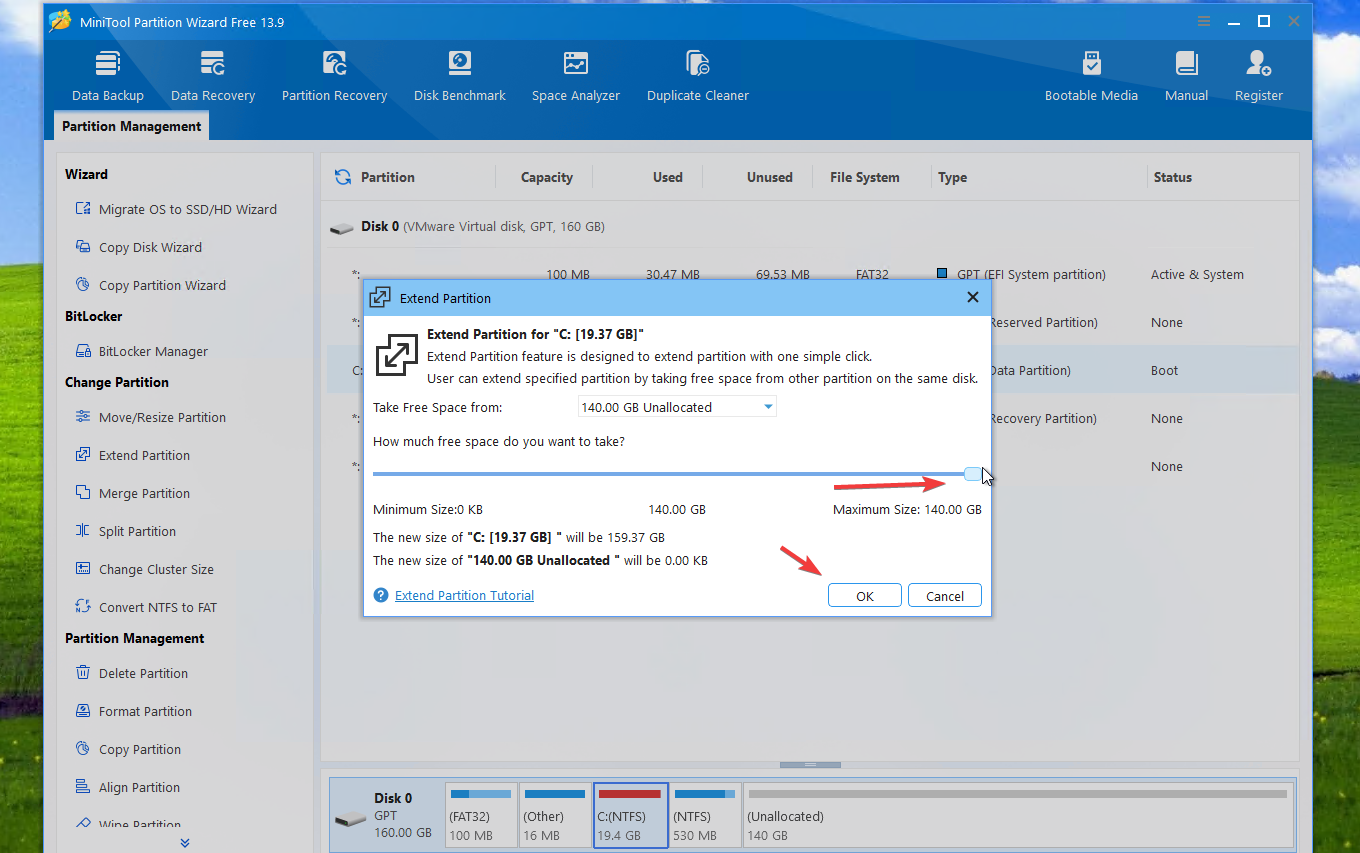Open the Data Backup tool

pos(108,77)
